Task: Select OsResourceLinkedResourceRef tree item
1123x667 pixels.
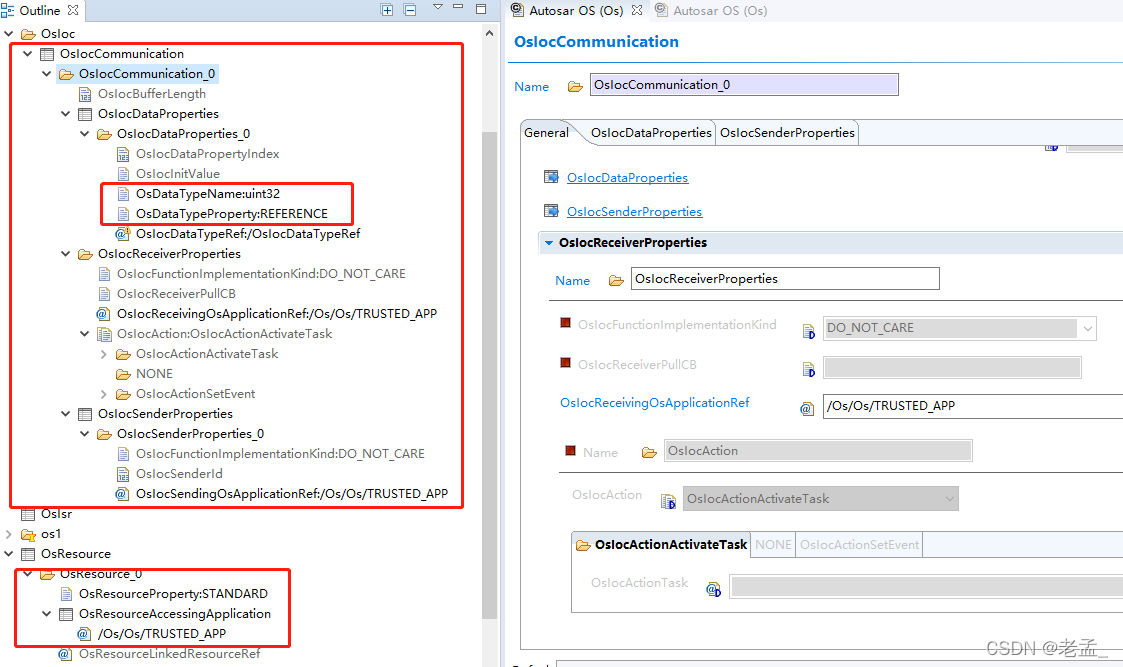Action: click(170, 653)
